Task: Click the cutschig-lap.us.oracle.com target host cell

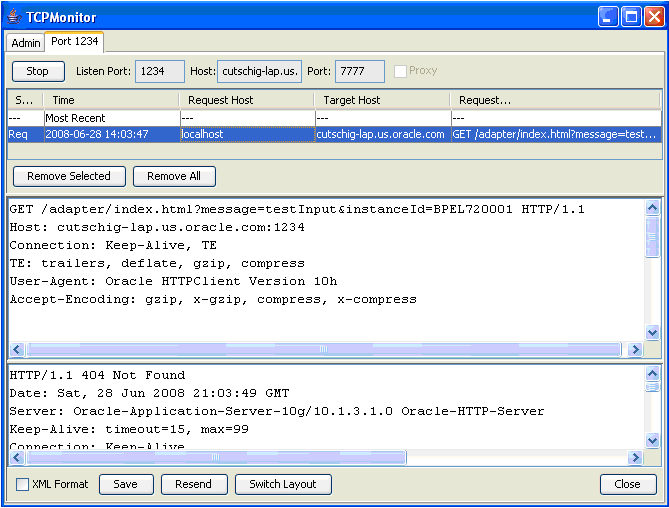Action: click(x=383, y=134)
